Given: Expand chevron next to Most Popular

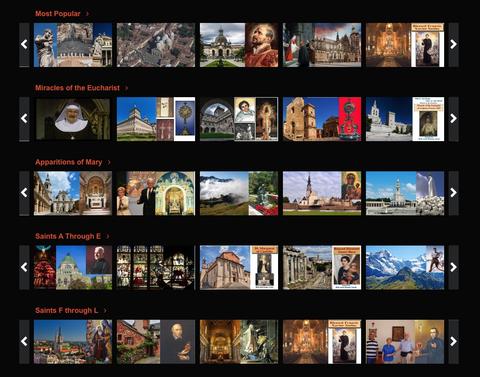Looking at the screenshot, I should point(87,14).
